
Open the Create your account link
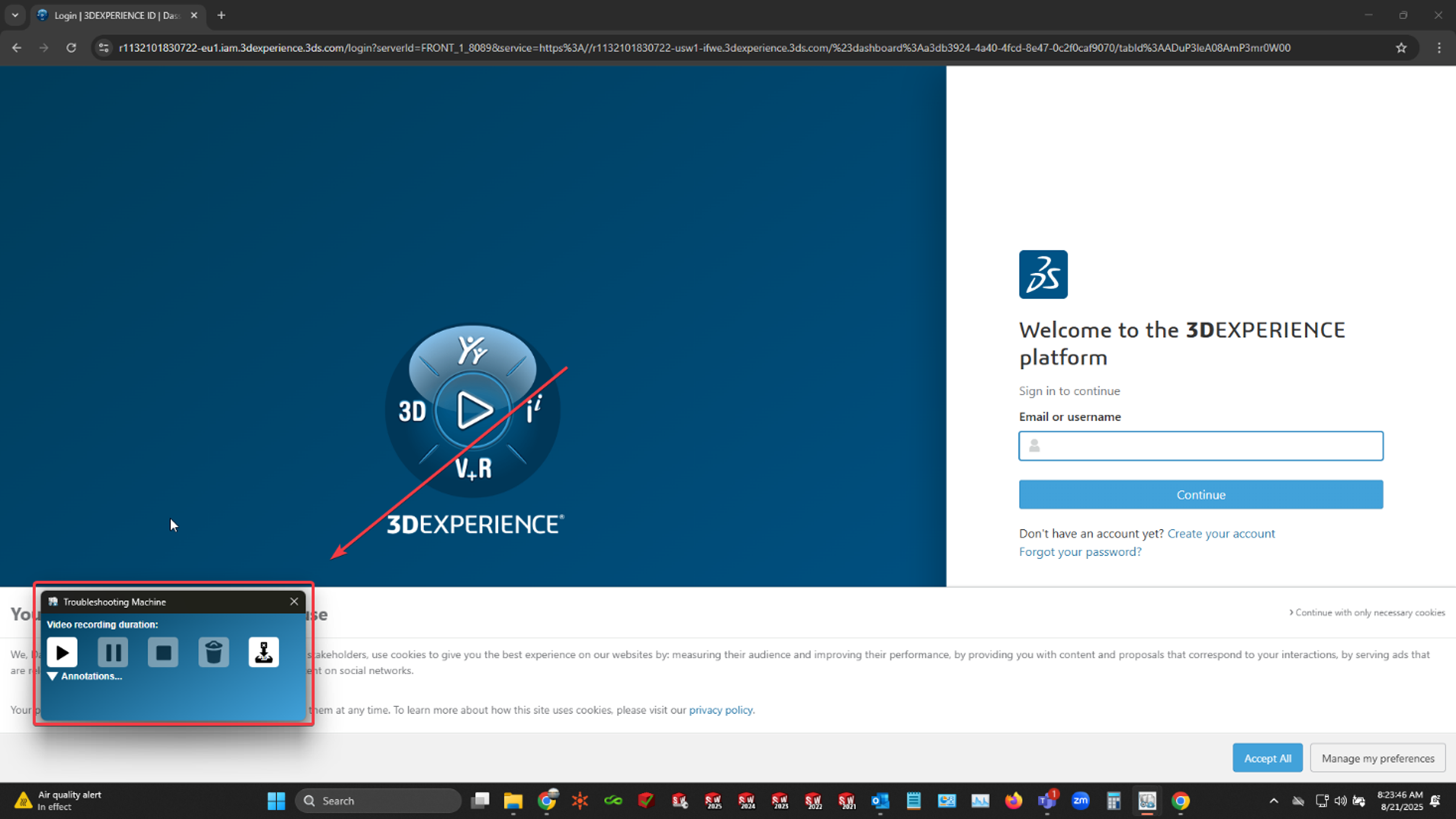coord(1221,534)
